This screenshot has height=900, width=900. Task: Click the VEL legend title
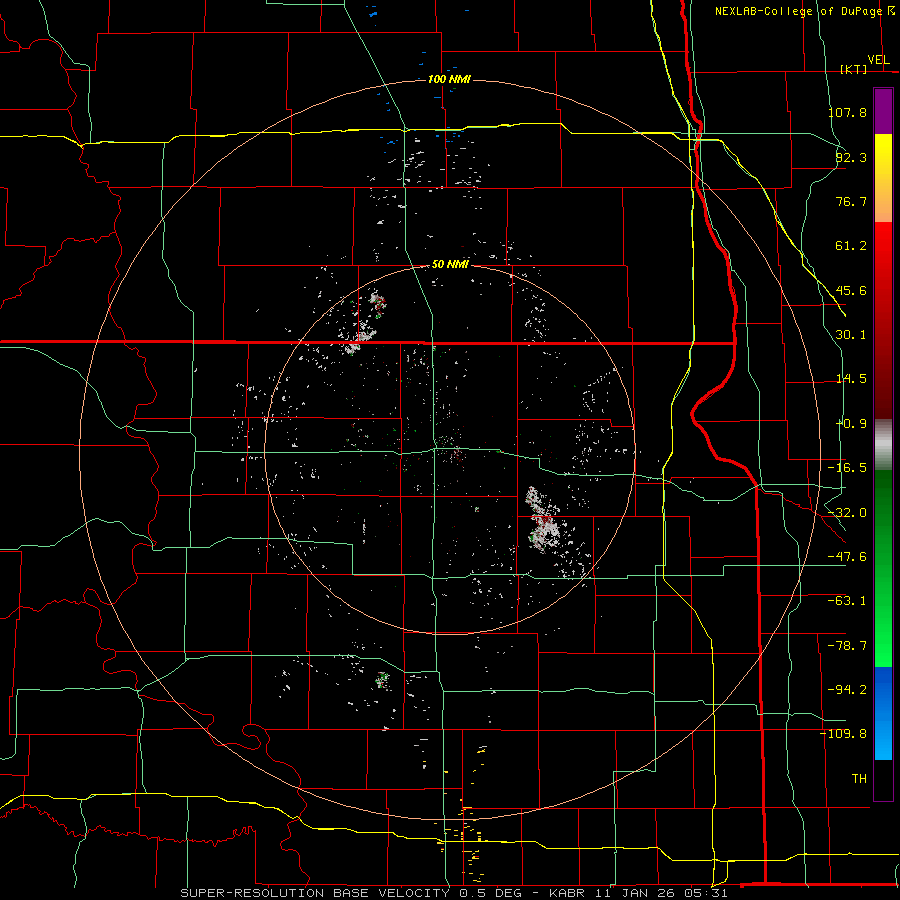click(878, 60)
